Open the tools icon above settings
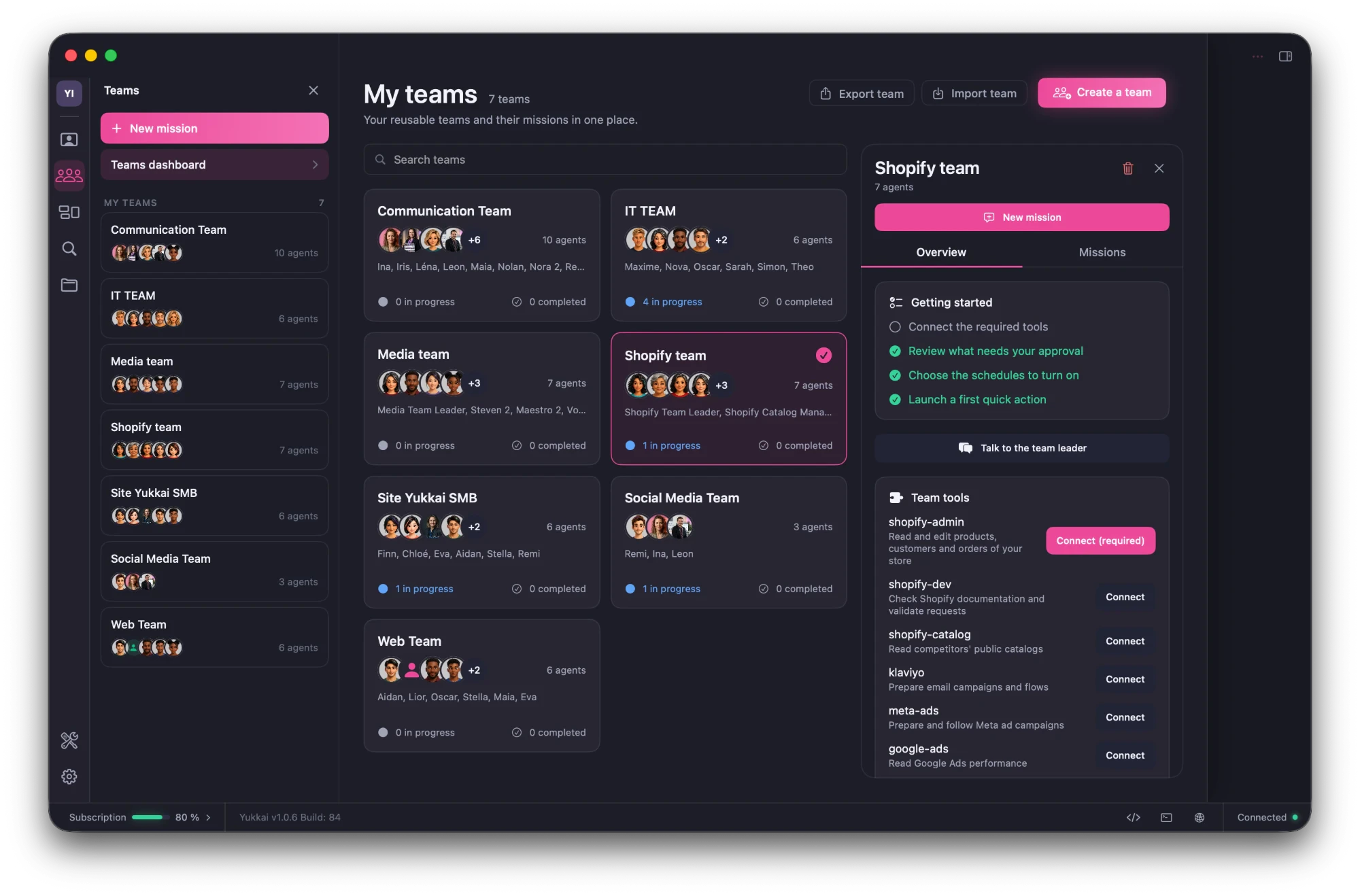This screenshot has height=896, width=1360. [x=69, y=740]
